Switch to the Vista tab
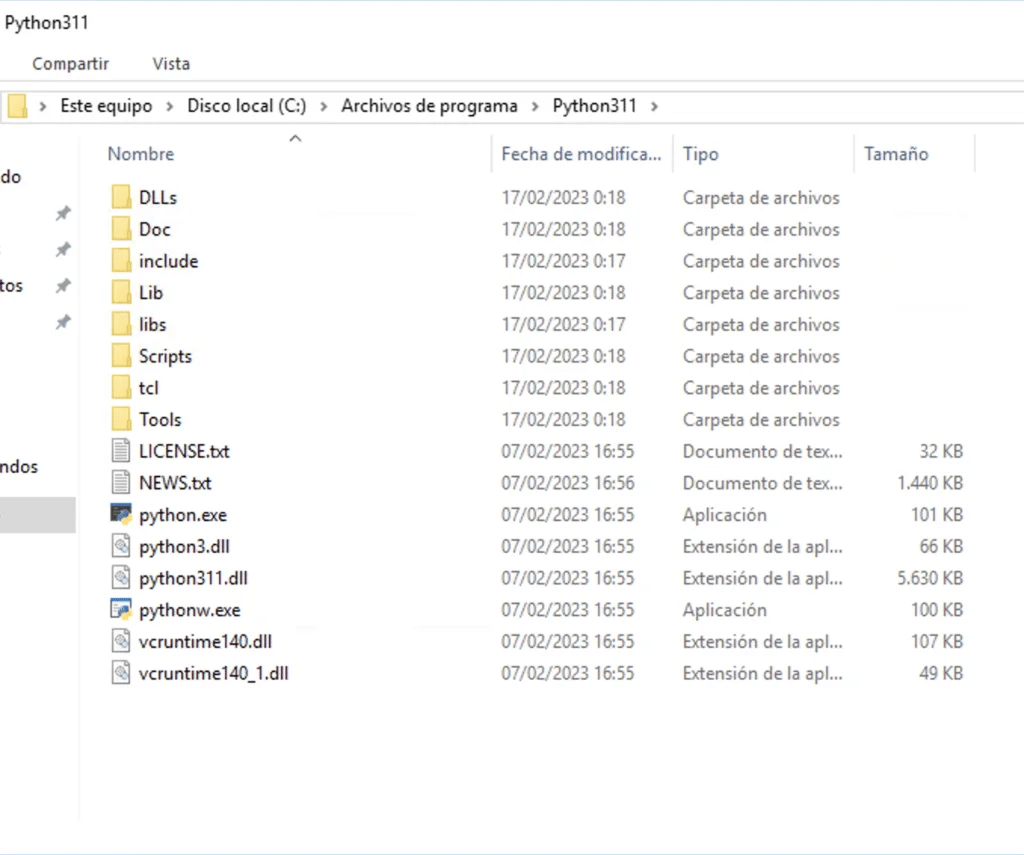The width and height of the screenshot is (1024, 855). tap(171, 63)
